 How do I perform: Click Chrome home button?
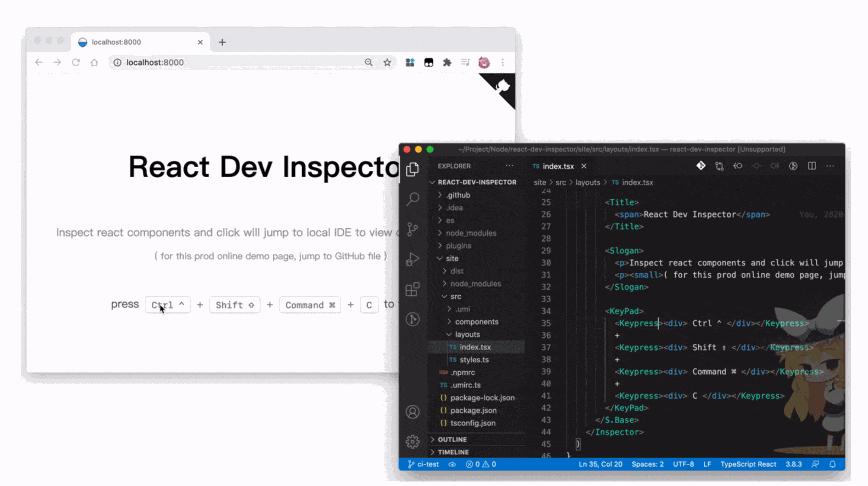point(94,63)
